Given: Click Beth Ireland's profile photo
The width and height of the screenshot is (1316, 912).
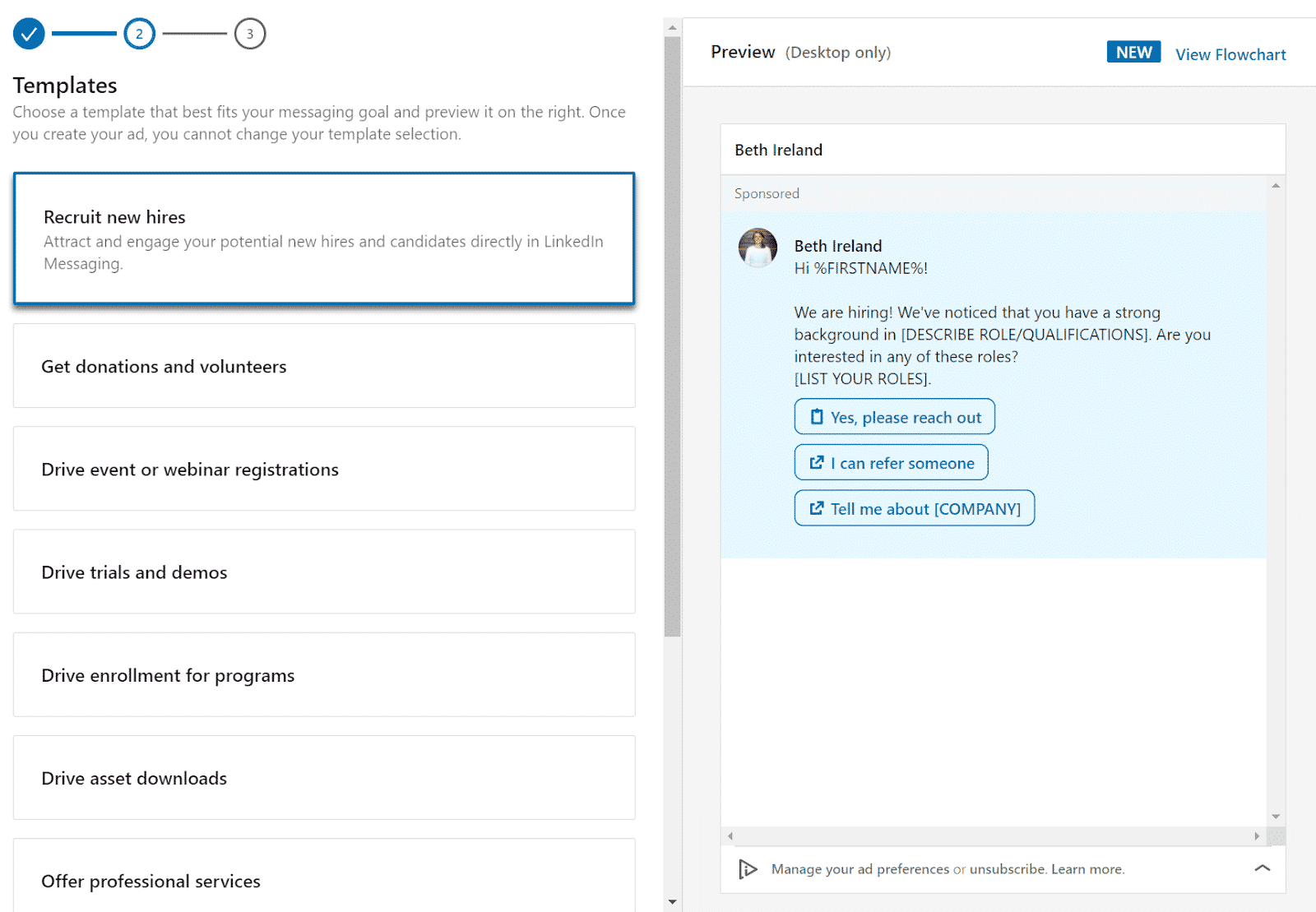Looking at the screenshot, I should coord(758,248).
